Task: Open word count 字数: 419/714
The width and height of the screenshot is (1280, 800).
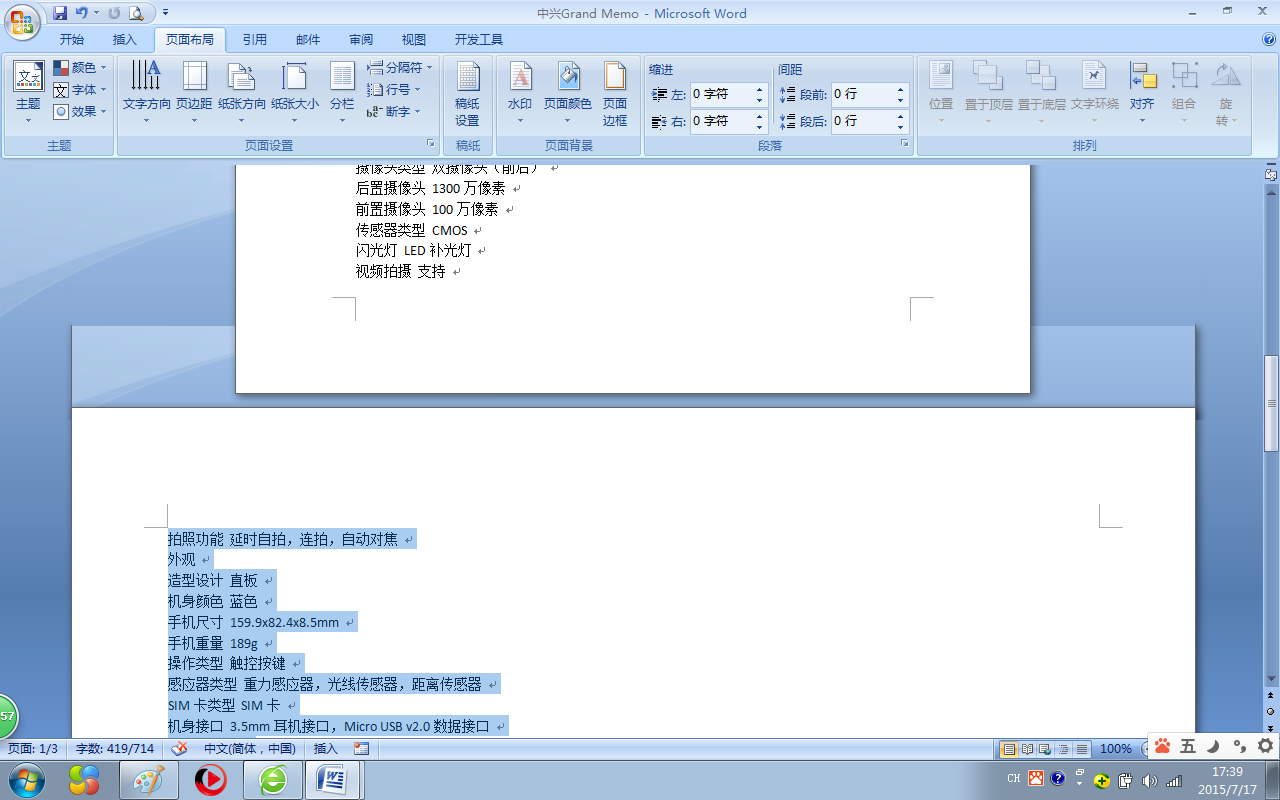Action: [115, 749]
